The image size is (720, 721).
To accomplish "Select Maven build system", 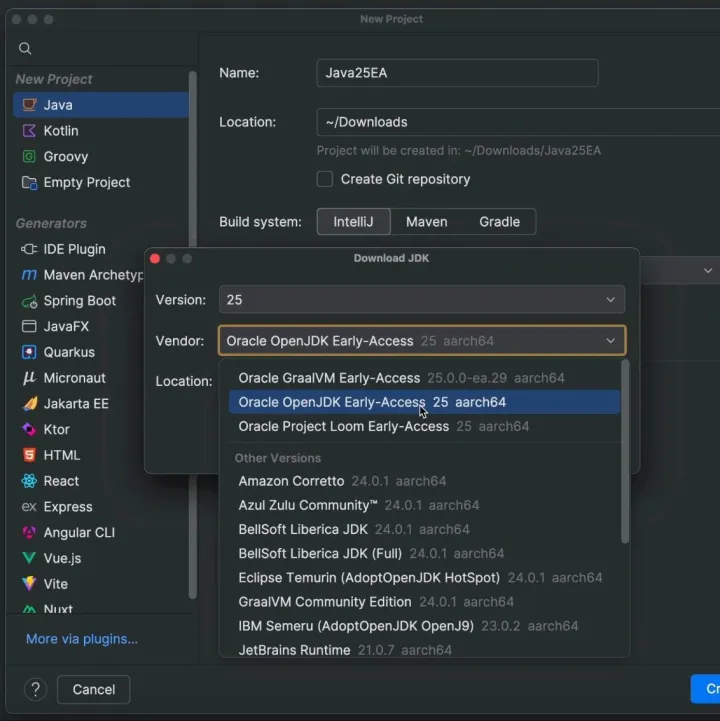I will click(x=426, y=222).
